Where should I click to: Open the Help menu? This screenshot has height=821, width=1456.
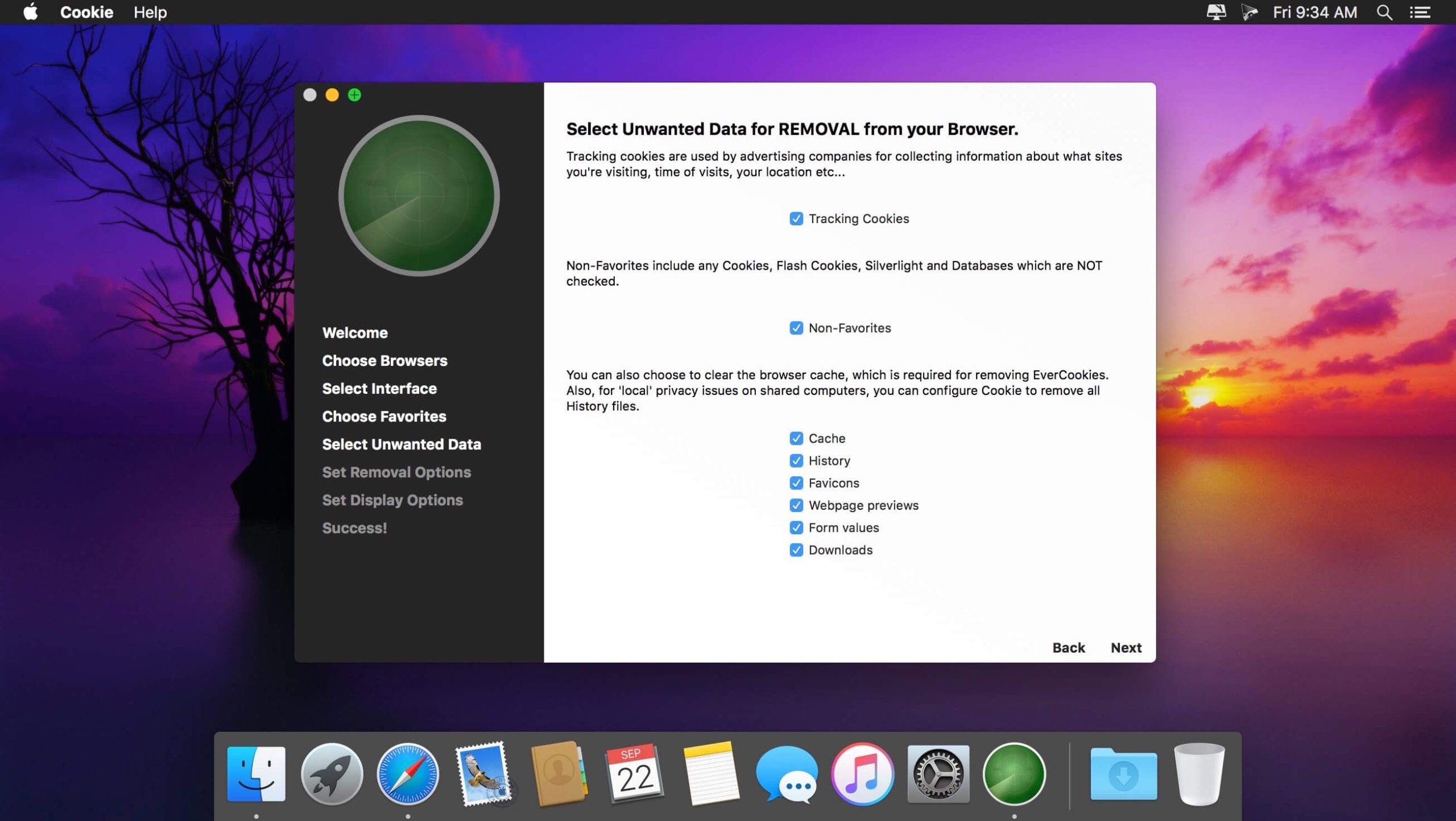coord(150,12)
